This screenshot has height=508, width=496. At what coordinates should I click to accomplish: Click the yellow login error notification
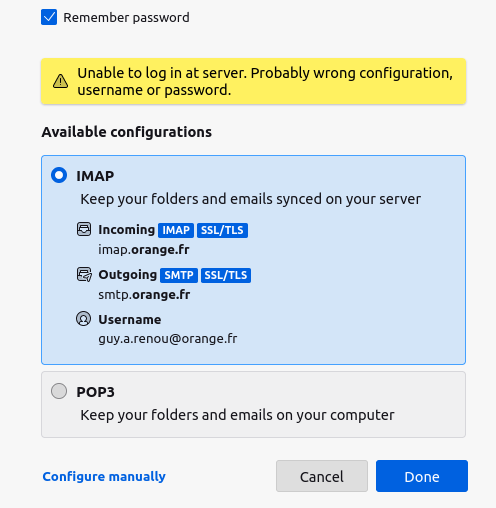(253, 81)
